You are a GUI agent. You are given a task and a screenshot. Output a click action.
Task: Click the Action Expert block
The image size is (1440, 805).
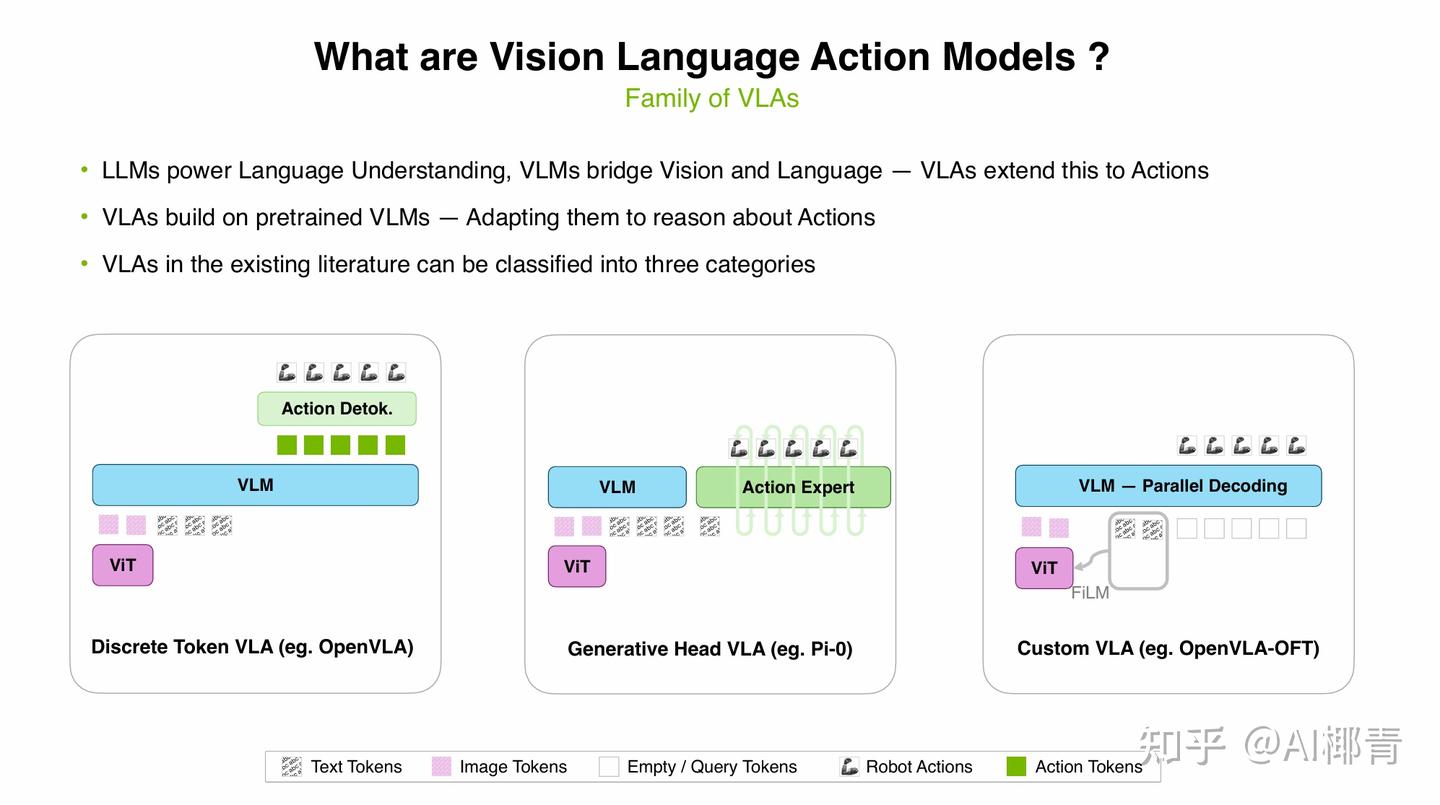point(793,487)
